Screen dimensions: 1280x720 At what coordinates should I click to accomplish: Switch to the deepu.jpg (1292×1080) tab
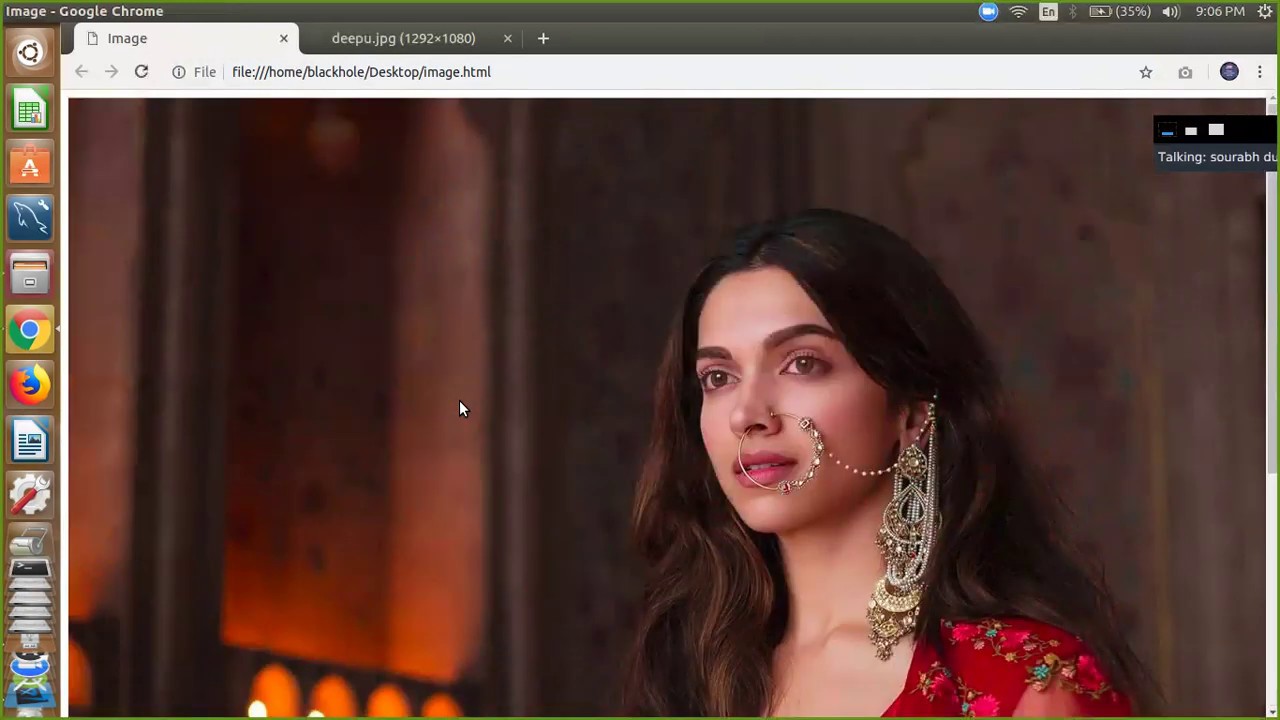404,38
